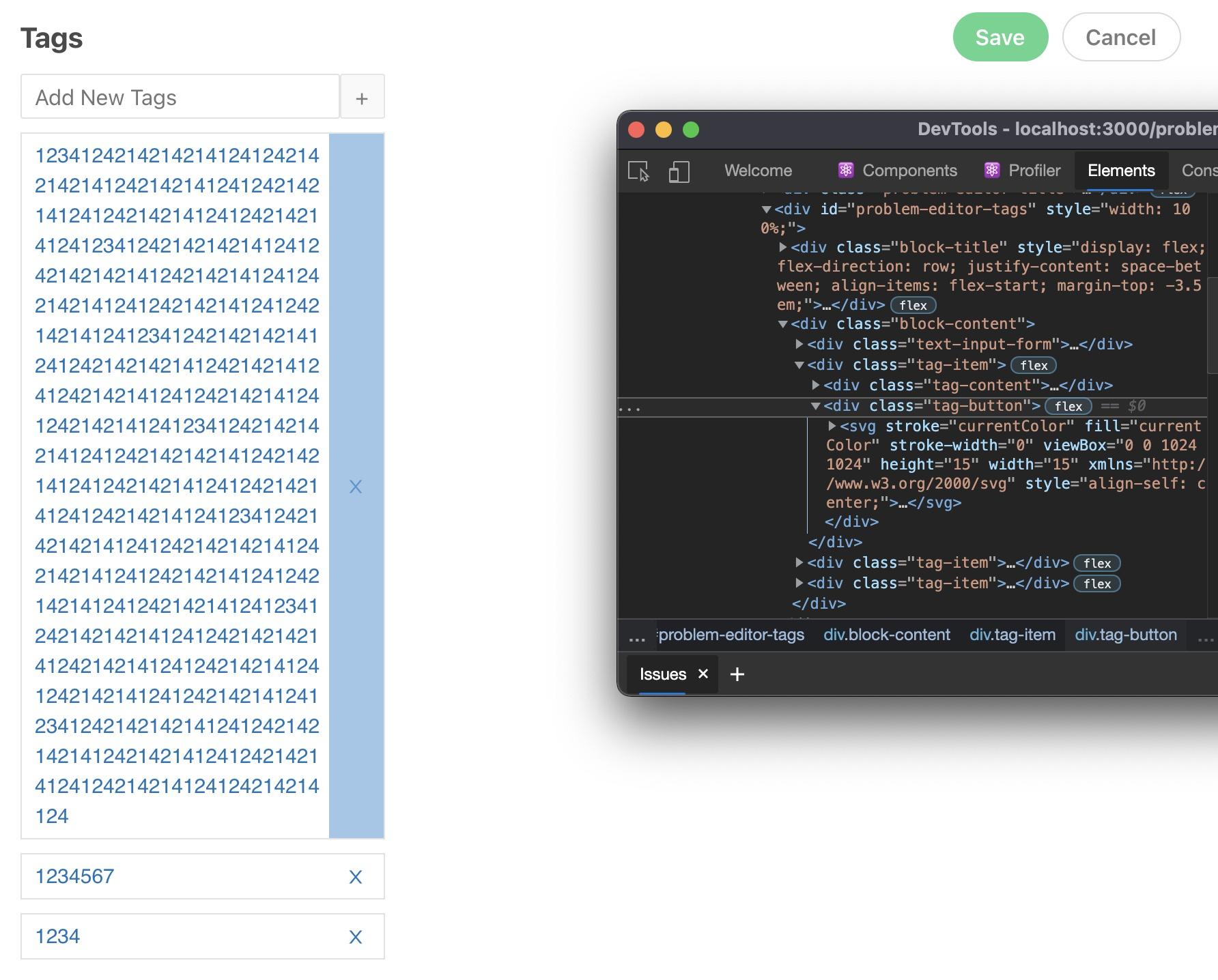Switch to the Profiler tab
The image size is (1218, 980).
1022,171
